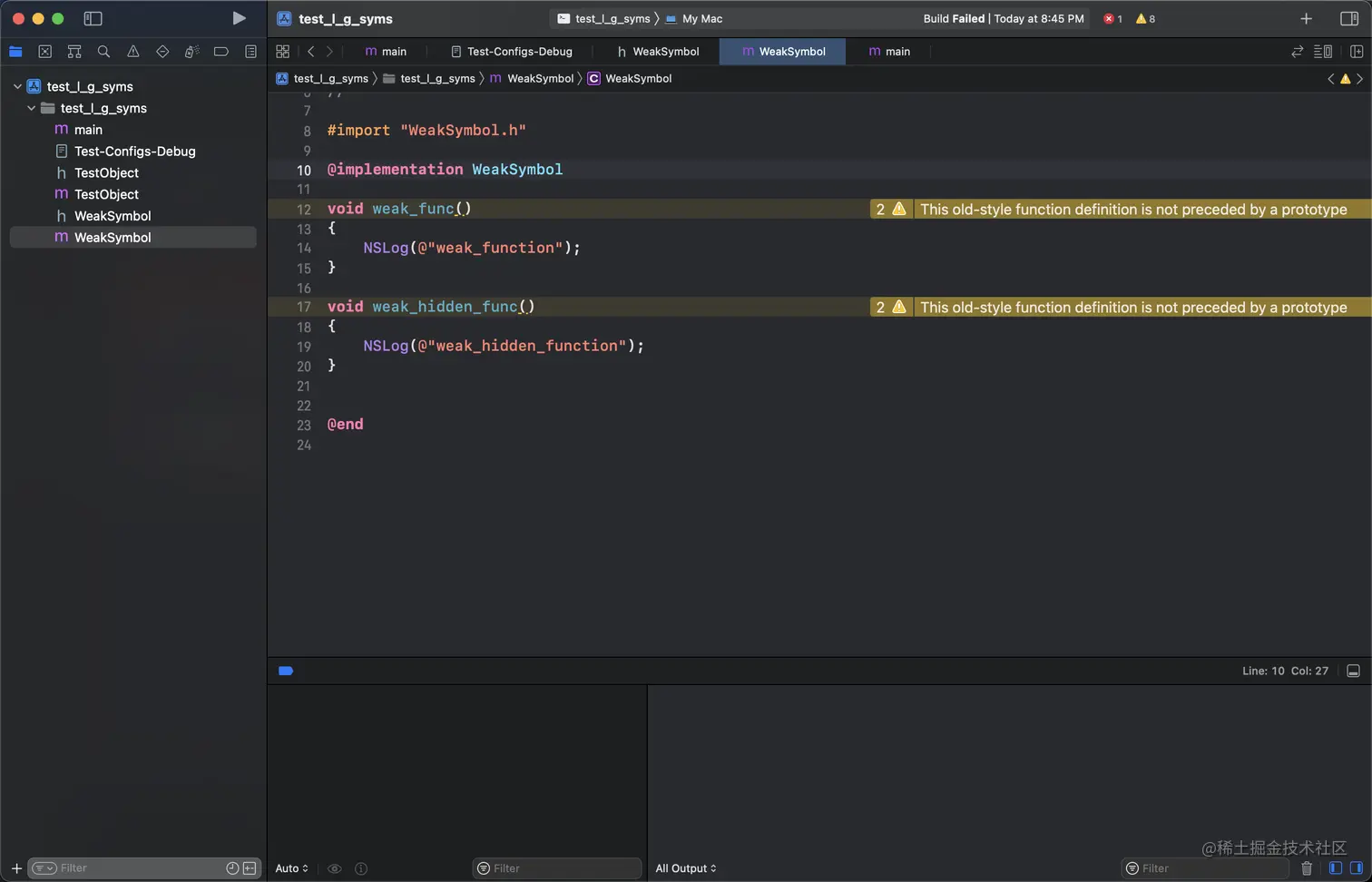Clear console with trash icon

click(x=1307, y=868)
